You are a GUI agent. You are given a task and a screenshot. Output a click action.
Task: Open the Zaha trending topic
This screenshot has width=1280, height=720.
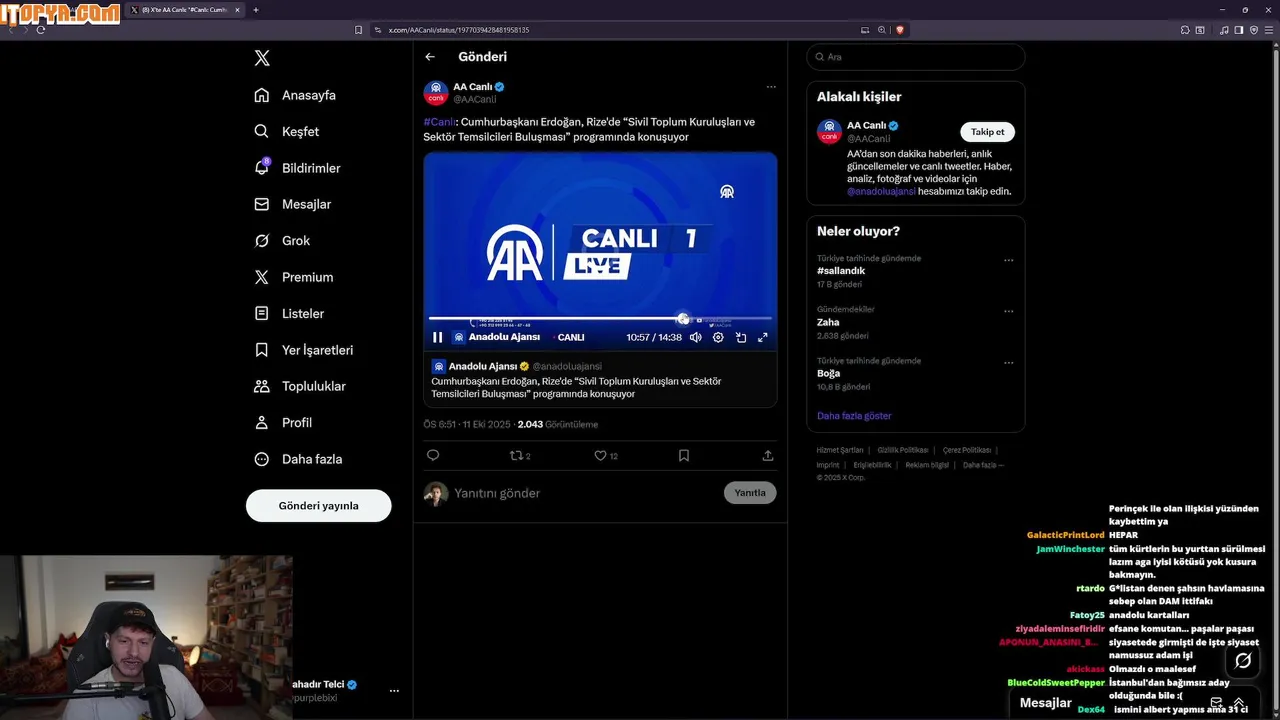tap(828, 322)
